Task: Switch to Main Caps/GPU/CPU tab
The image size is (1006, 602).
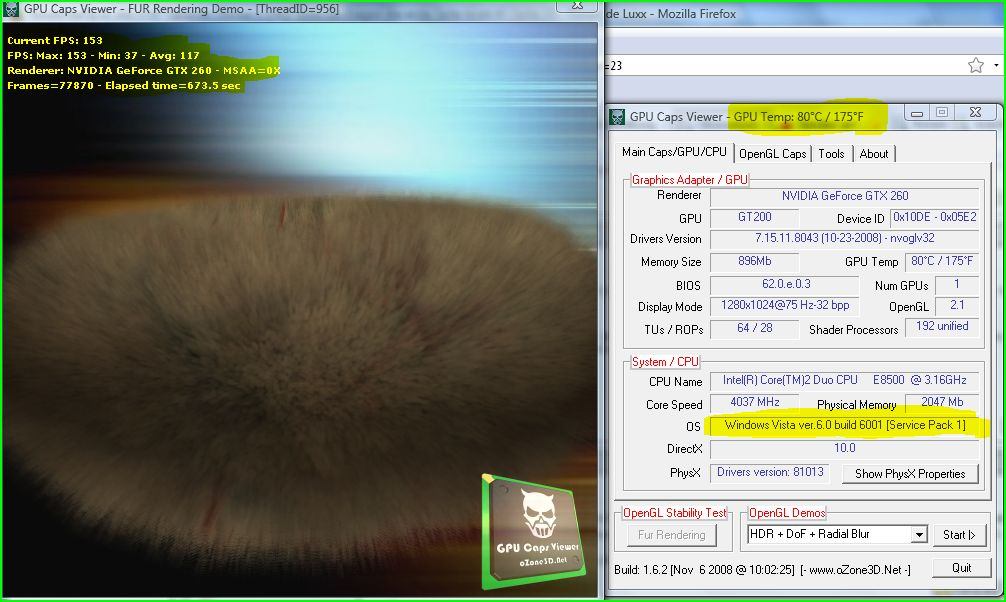Action: tap(674, 152)
